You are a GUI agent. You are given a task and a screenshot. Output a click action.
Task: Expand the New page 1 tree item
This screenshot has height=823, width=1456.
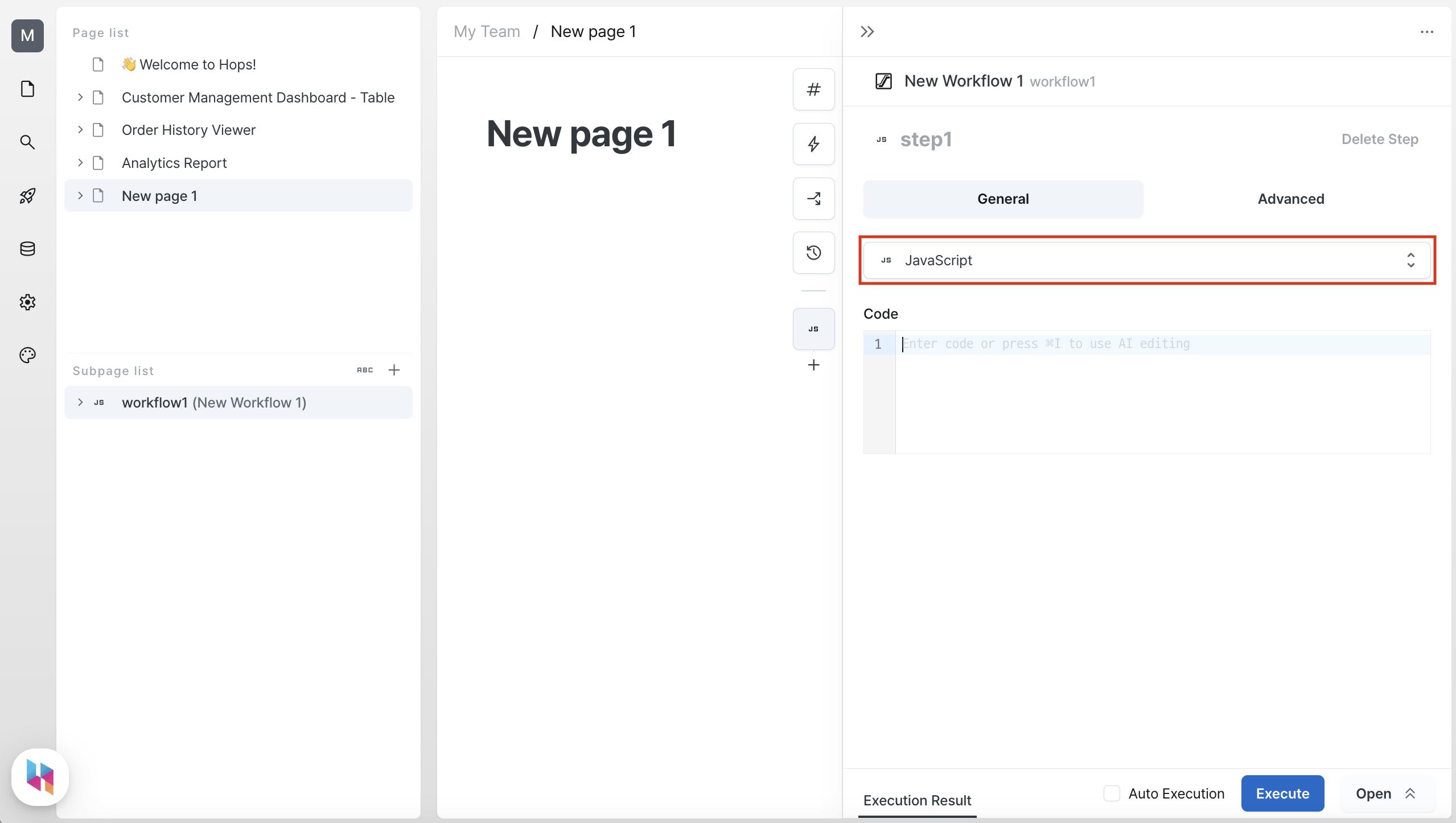[x=81, y=195]
